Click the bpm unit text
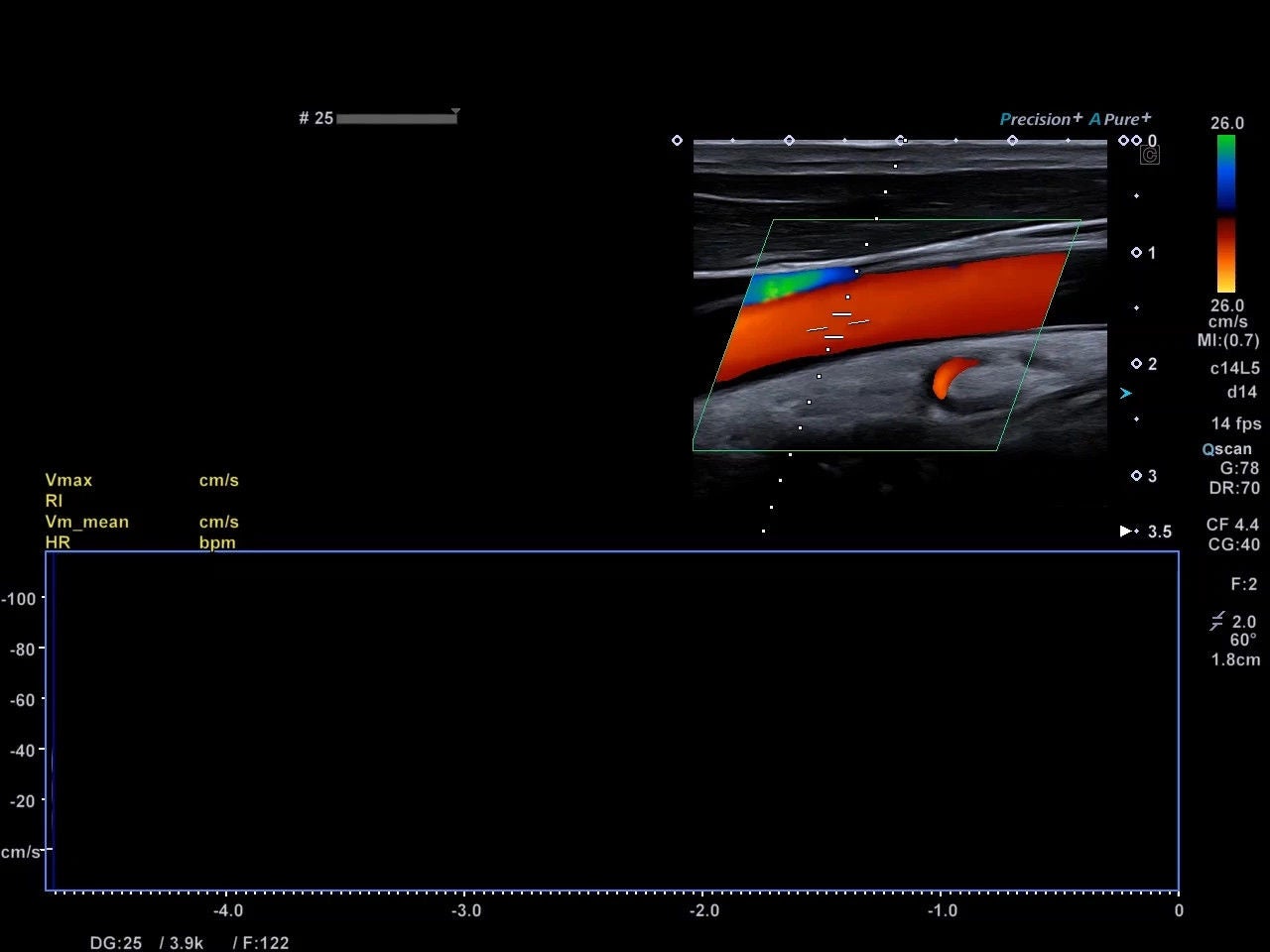 (217, 542)
